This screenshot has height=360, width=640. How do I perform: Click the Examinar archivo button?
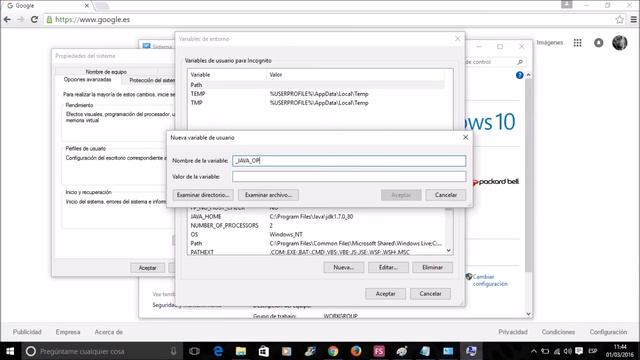(268, 195)
